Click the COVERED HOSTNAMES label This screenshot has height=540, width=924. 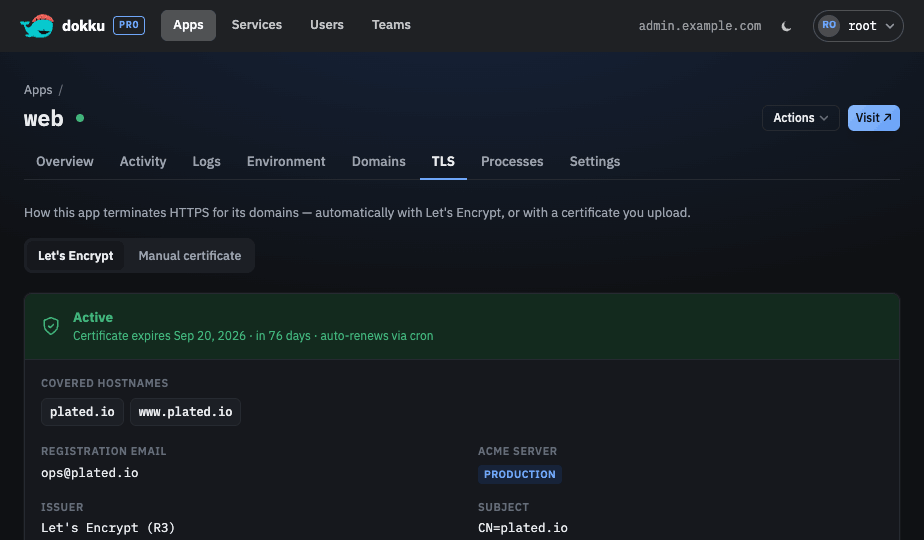coord(105,383)
